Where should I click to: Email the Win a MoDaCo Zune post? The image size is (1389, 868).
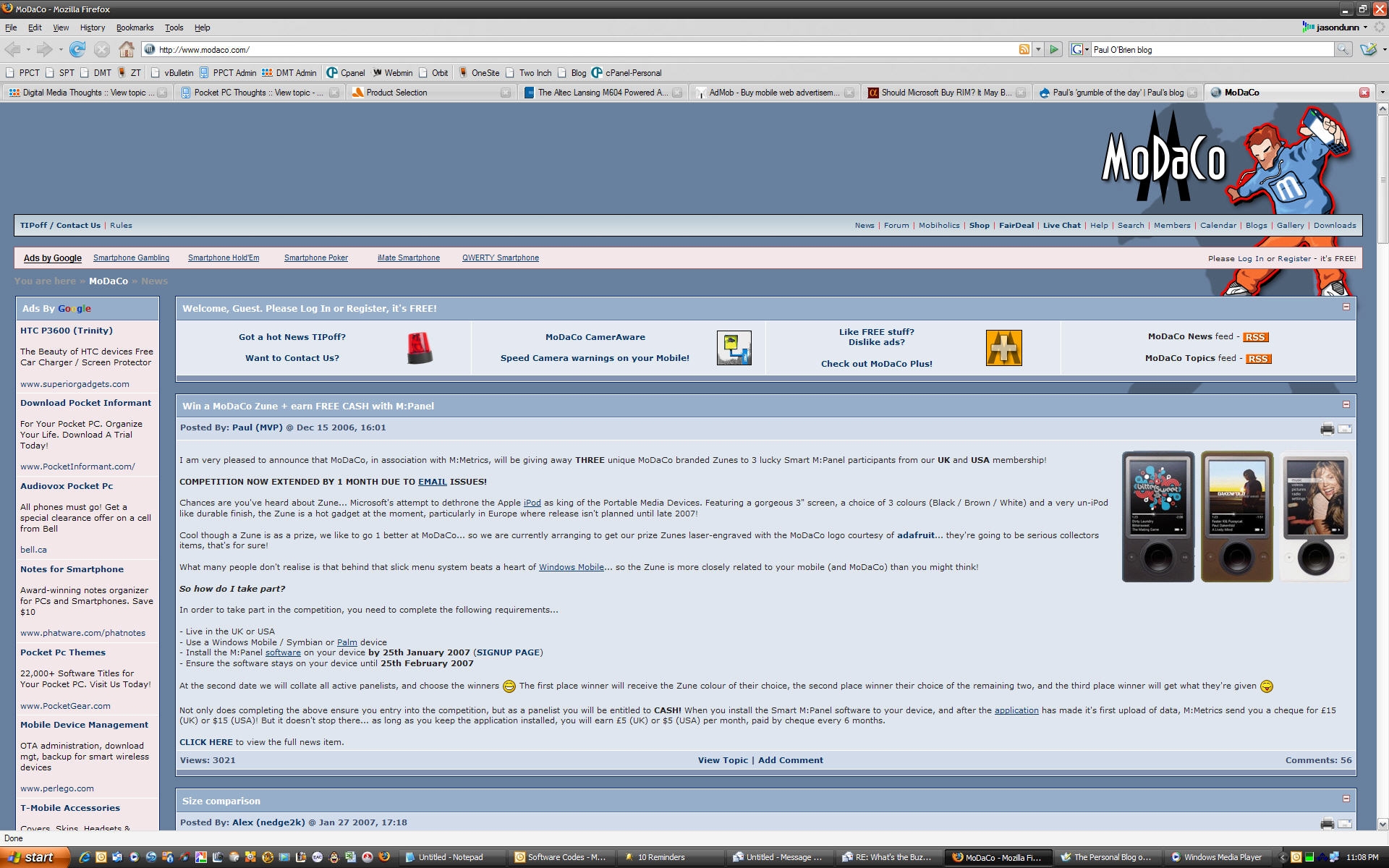pyautogui.click(x=1345, y=429)
